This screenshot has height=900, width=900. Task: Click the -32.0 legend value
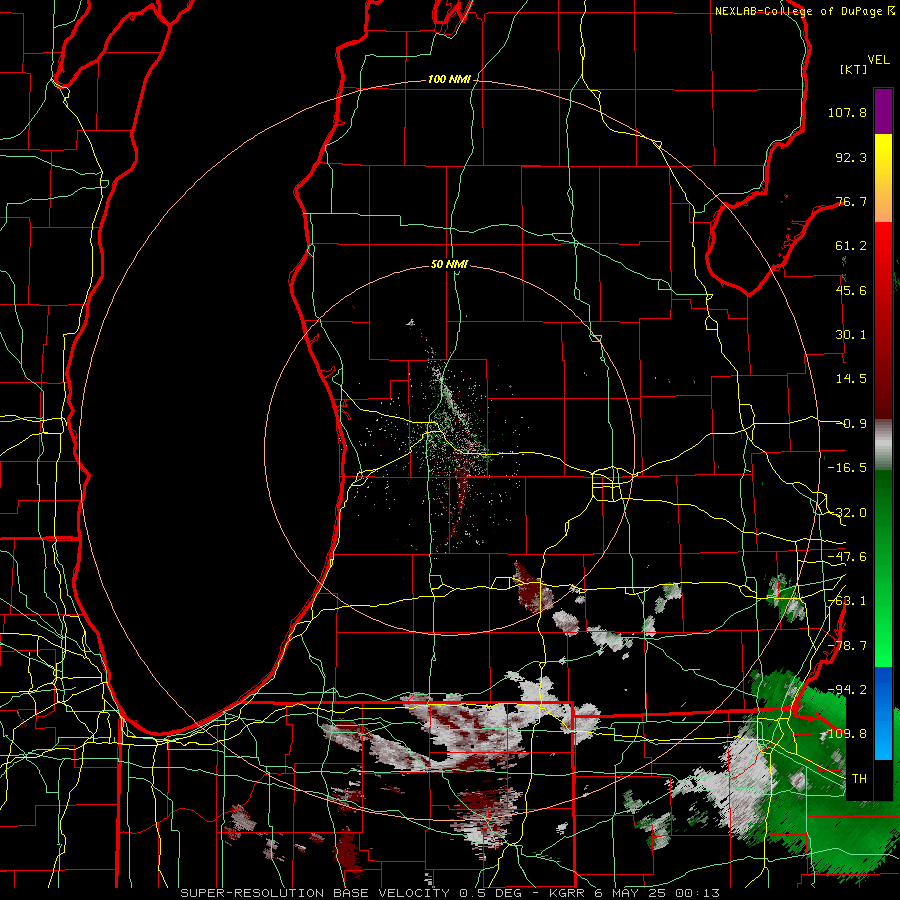[x=847, y=513]
